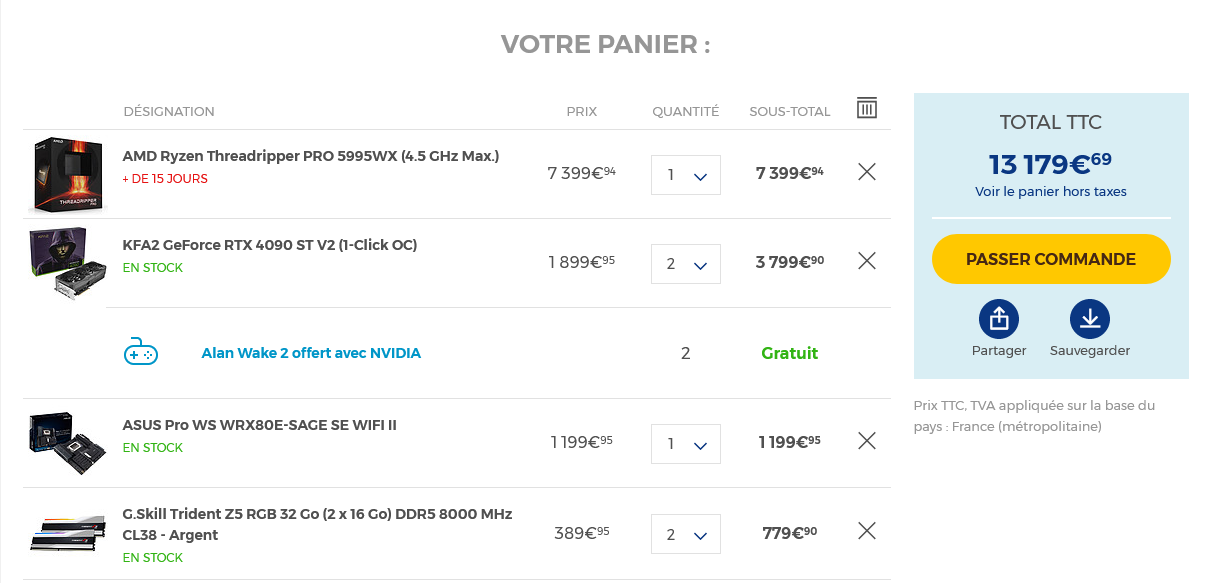Remove the KFA2 GeForce RTX 4090 item
This screenshot has width=1210, height=583.
[x=867, y=261]
